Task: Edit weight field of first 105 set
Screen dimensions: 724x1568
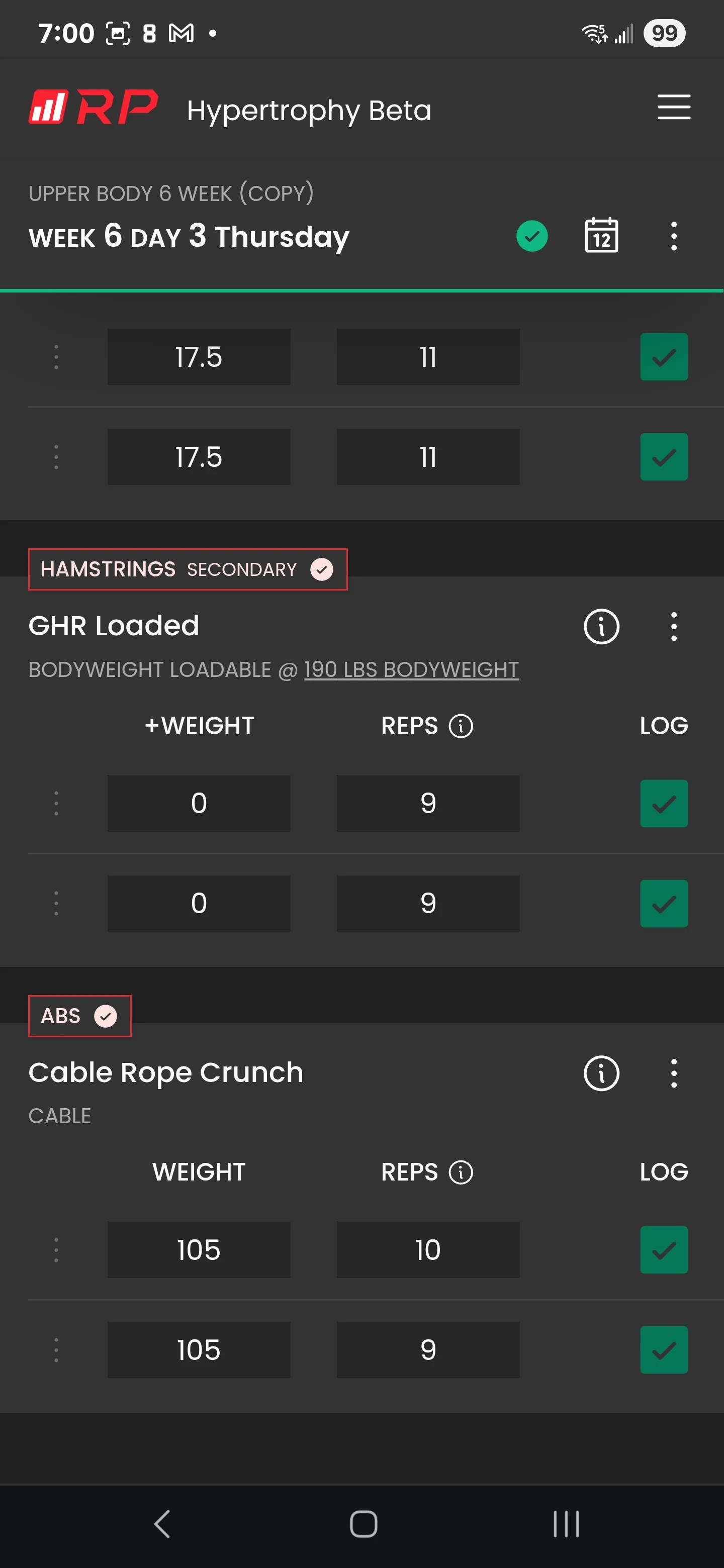Action: click(x=199, y=1250)
